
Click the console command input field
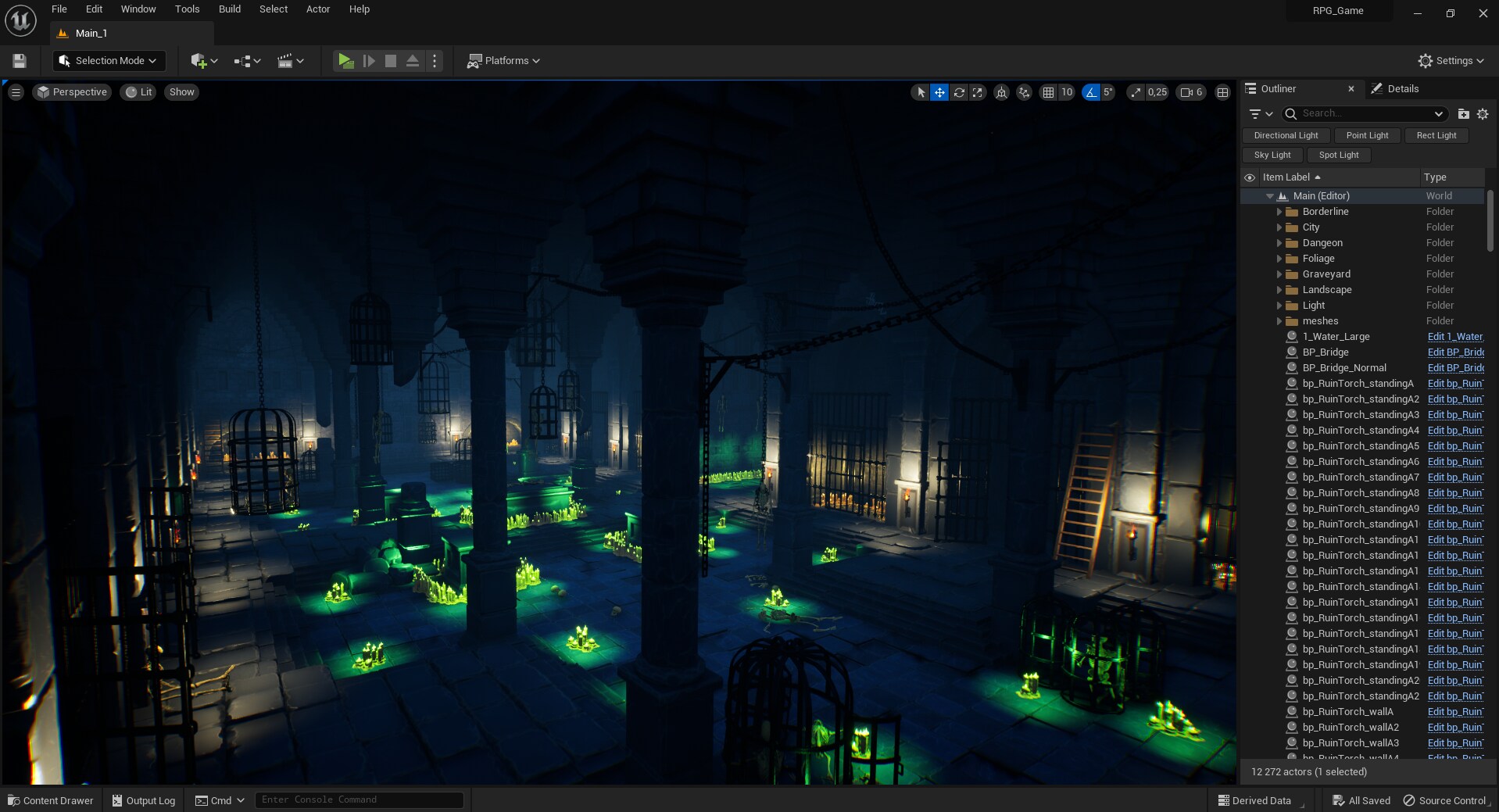(359, 799)
